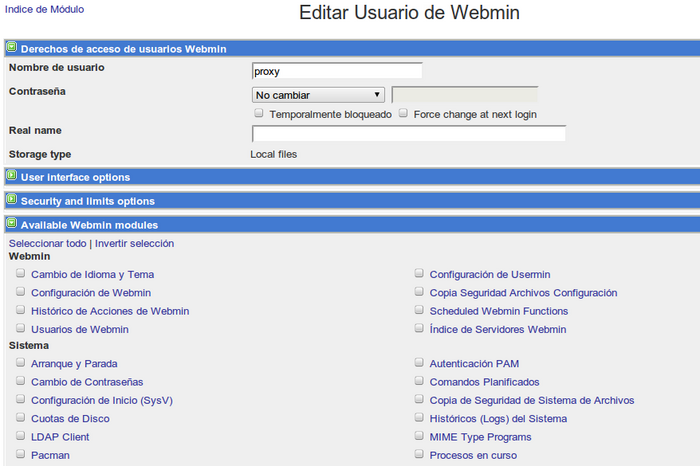Collapse the Derechos de acceso de usuarios Webmin section
Viewport: 700px width, 466px height.
[x=12, y=47]
